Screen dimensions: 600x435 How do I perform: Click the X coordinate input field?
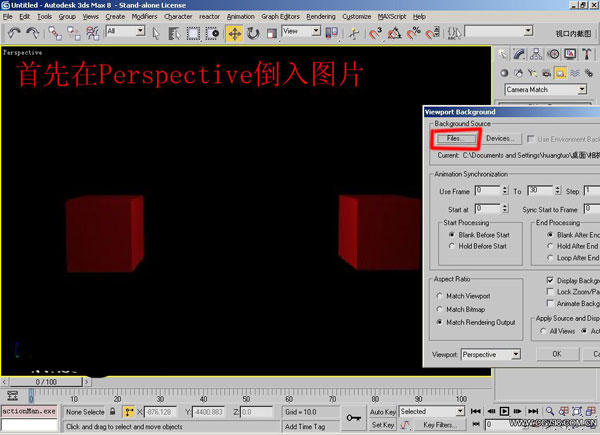[x=160, y=412]
